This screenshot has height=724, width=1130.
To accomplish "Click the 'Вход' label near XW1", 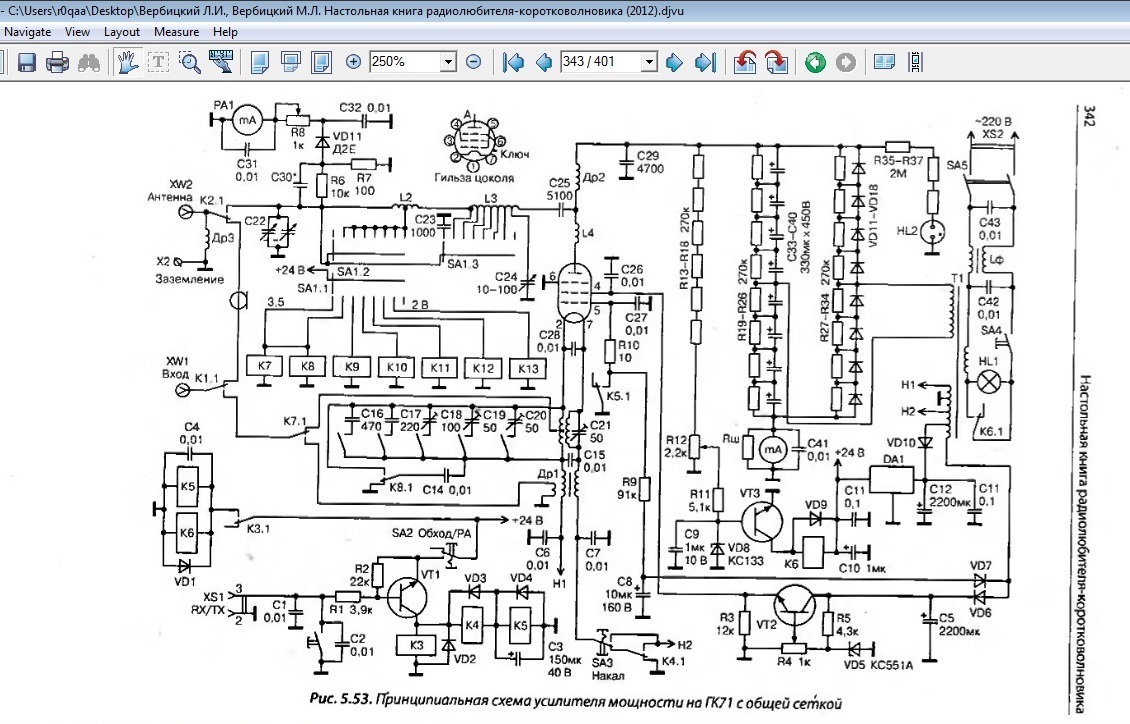I will click(x=175, y=374).
